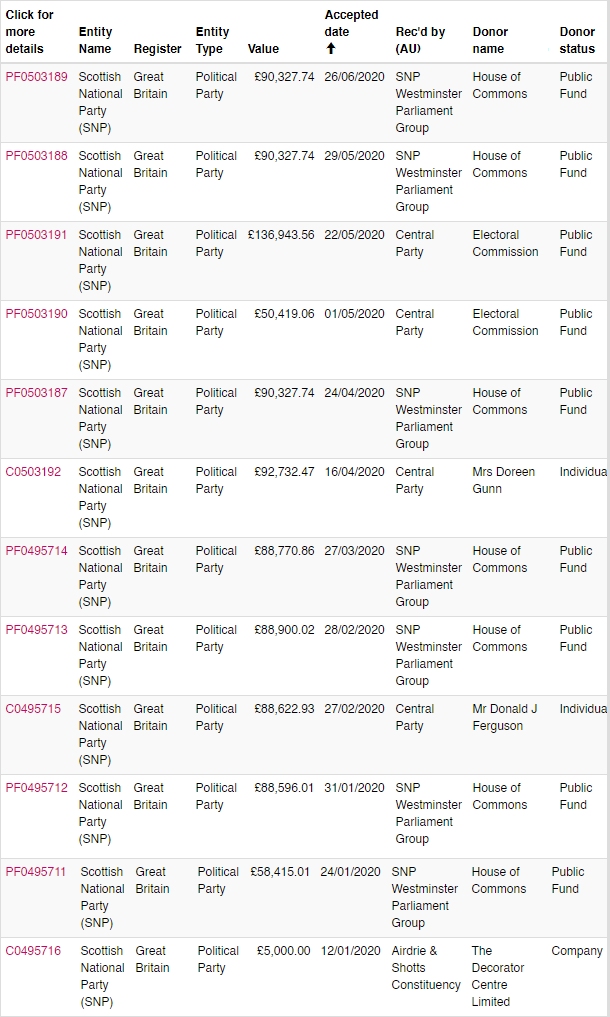Sort by Donor name column header
610x1017 pixels.
point(490,40)
